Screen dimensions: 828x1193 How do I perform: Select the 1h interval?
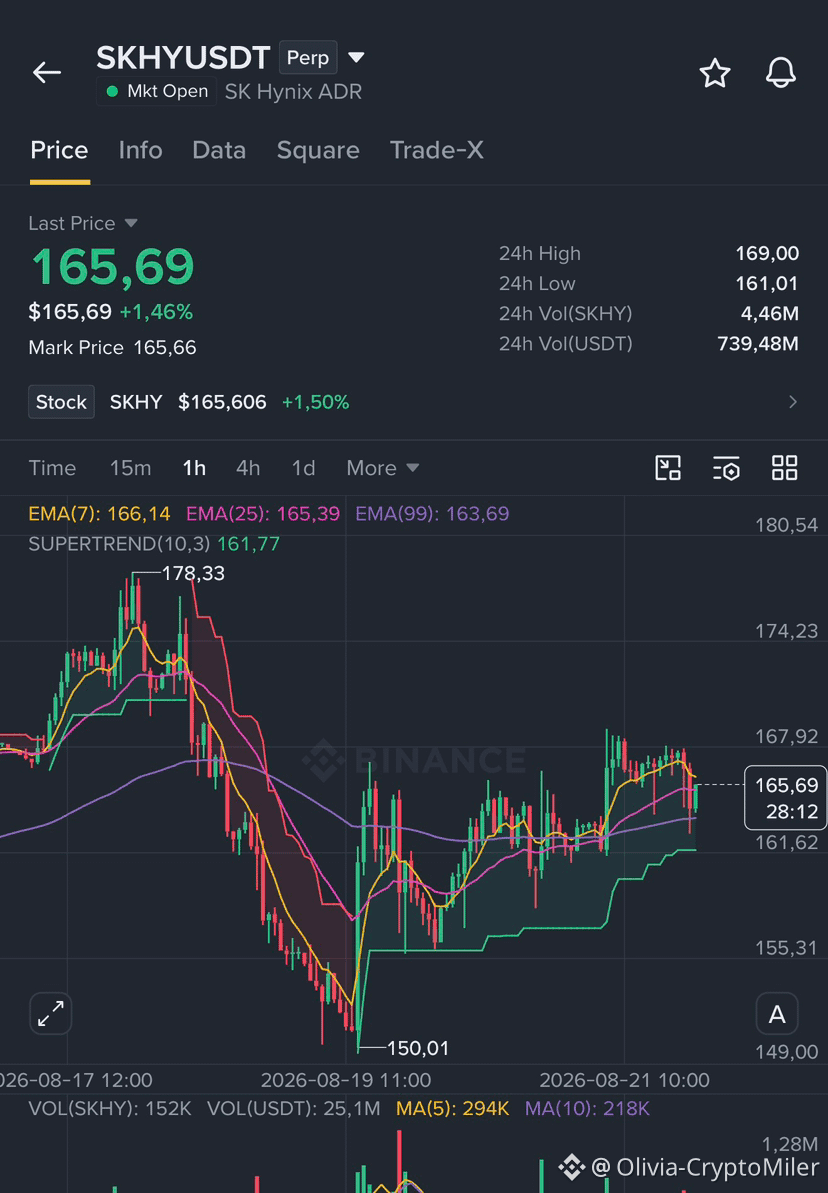pos(194,468)
